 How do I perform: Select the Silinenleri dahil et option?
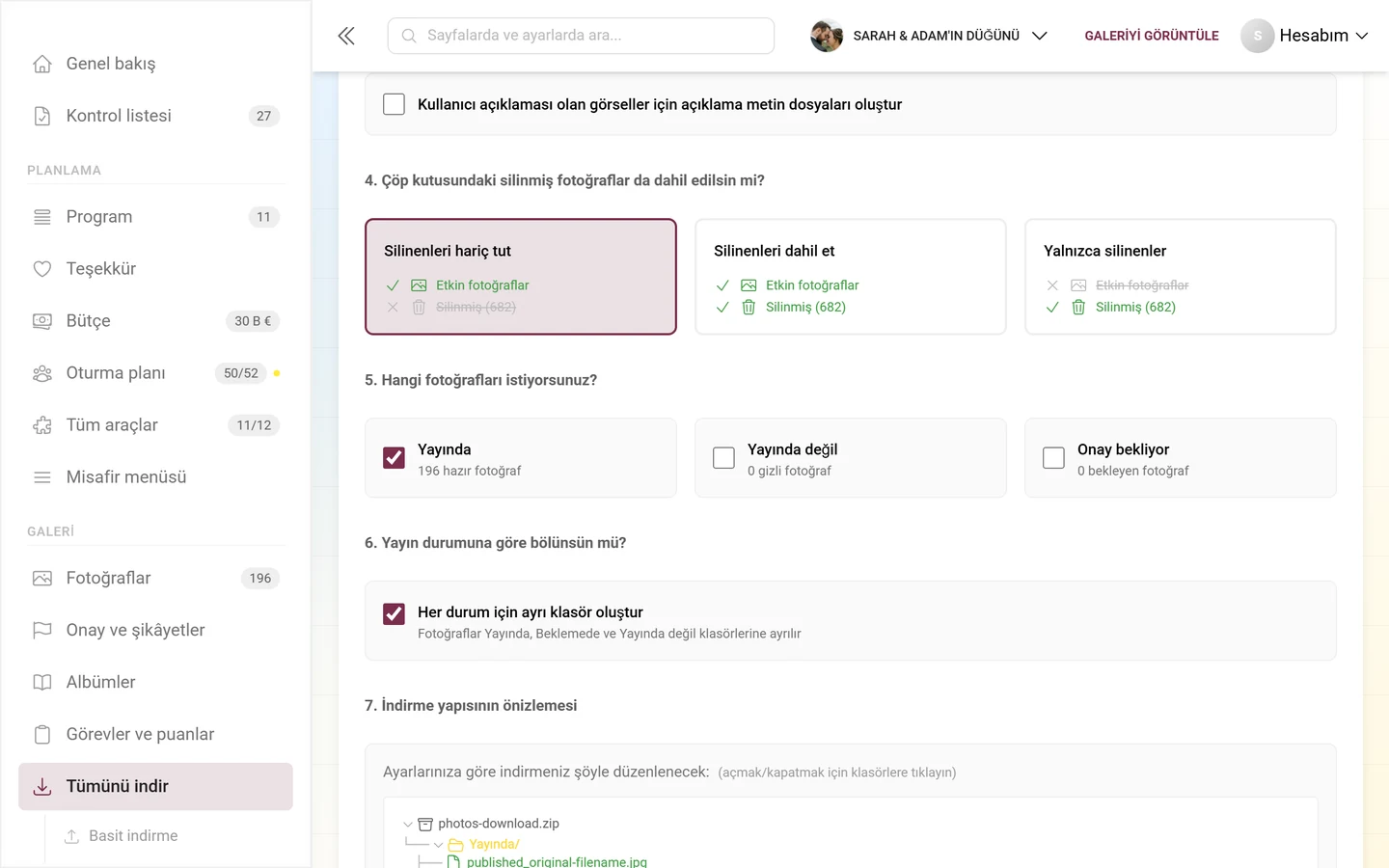[x=851, y=277]
